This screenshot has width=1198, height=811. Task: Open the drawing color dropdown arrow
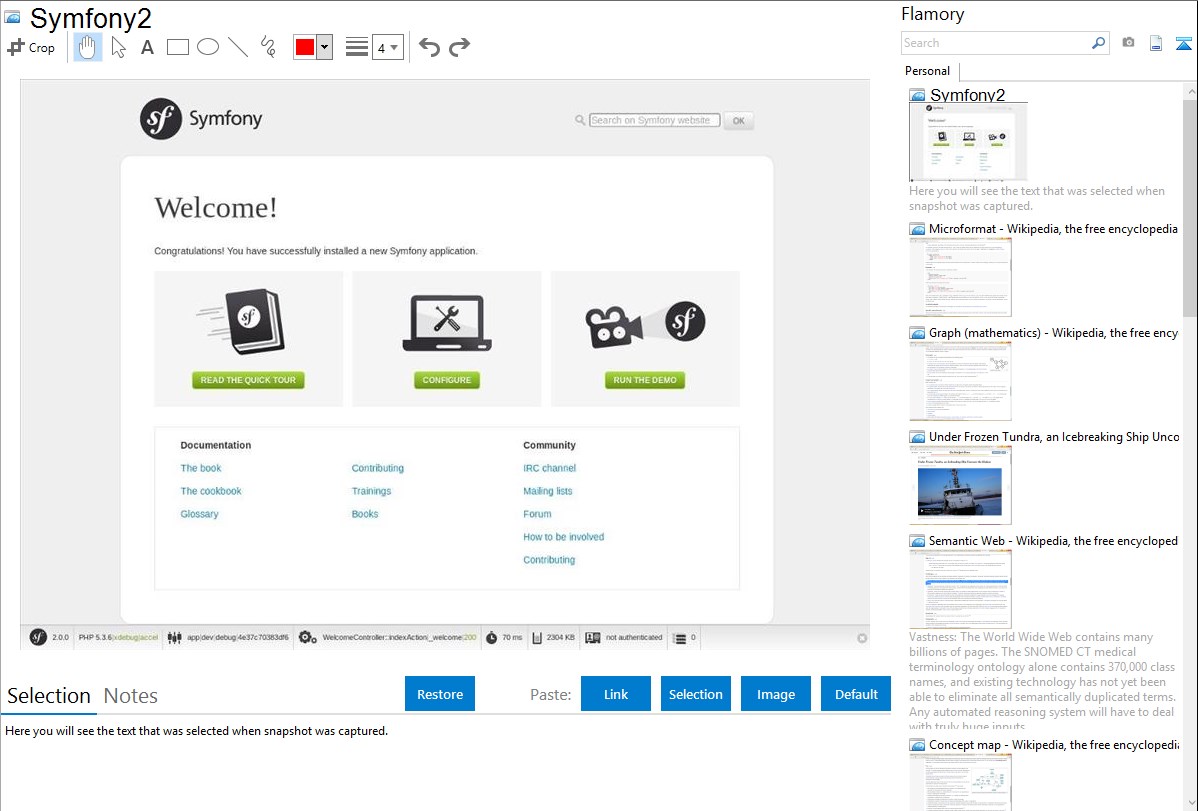[325, 47]
